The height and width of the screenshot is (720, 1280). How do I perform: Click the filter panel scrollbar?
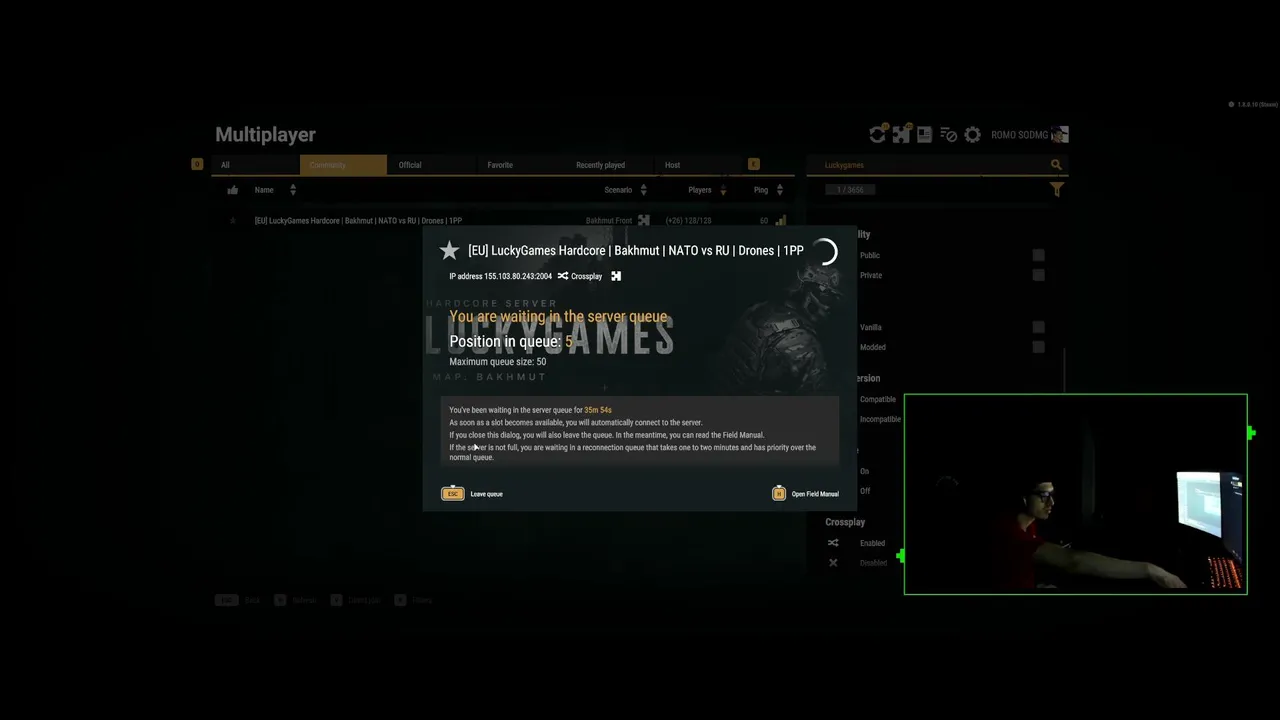click(x=1065, y=370)
